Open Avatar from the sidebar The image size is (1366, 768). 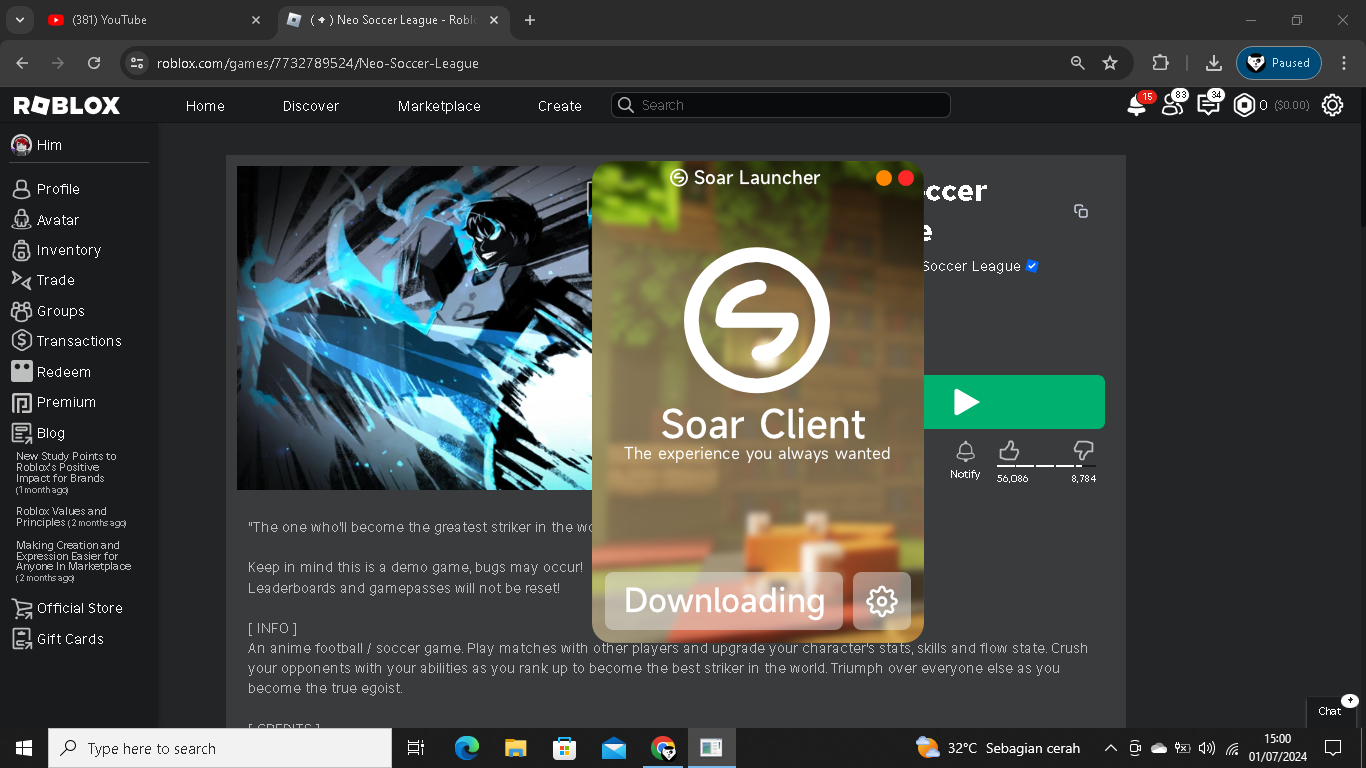(x=46, y=220)
